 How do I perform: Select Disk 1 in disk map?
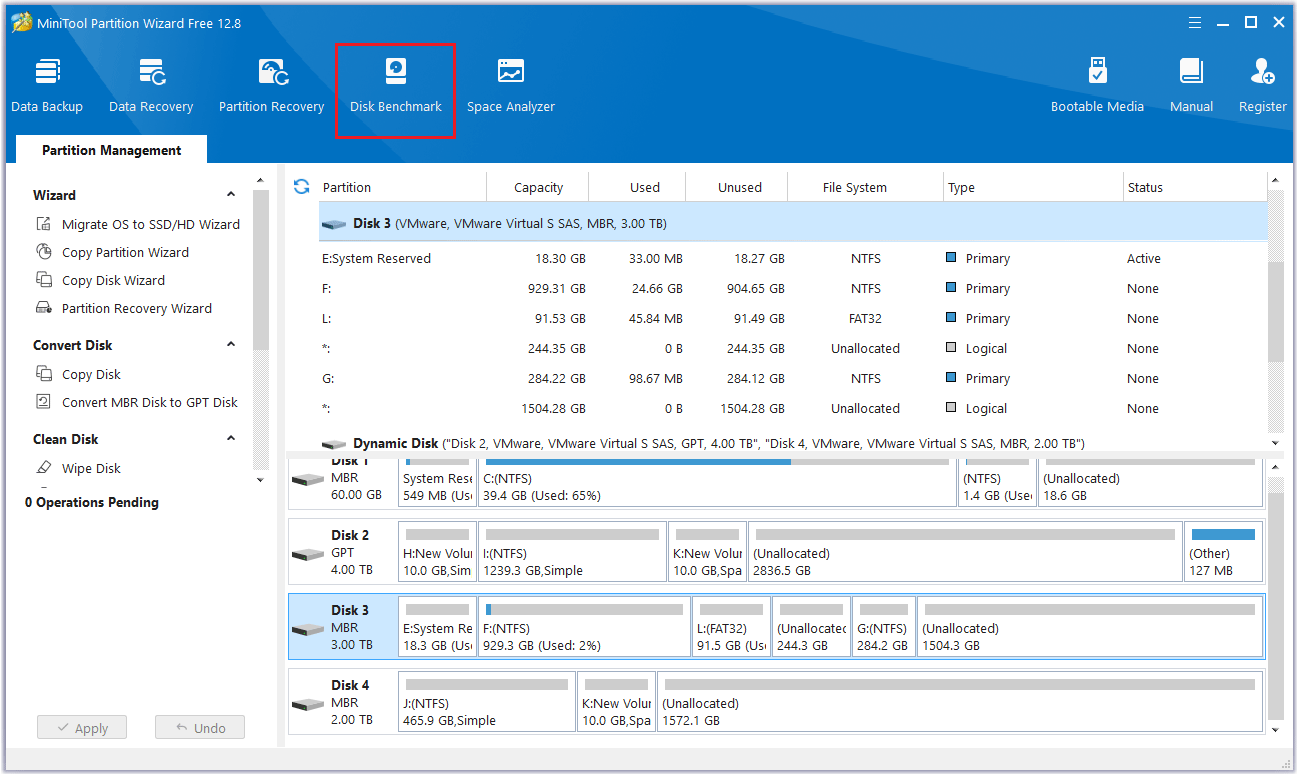tap(342, 481)
